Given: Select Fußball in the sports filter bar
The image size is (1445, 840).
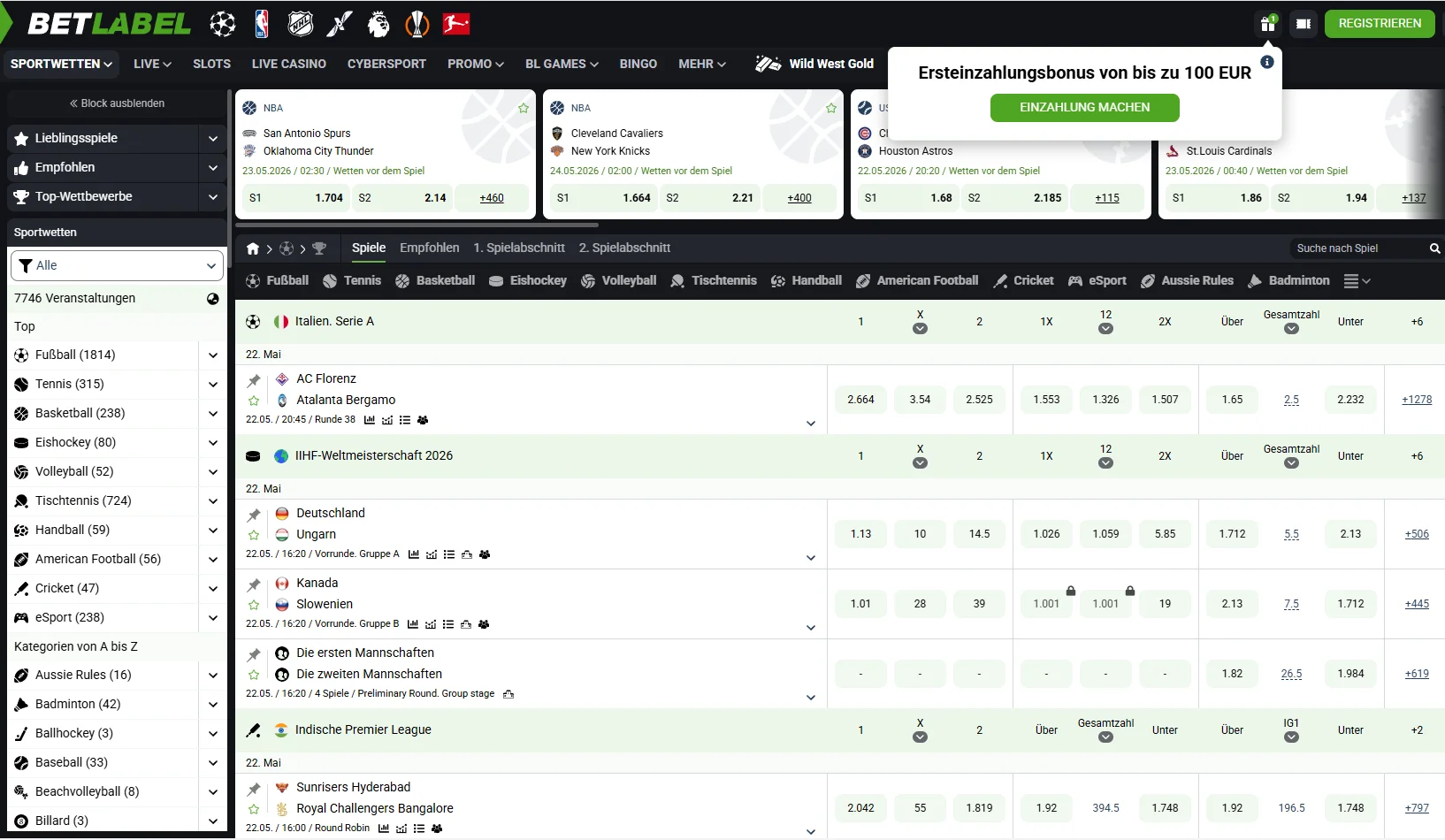Looking at the screenshot, I should (278, 281).
